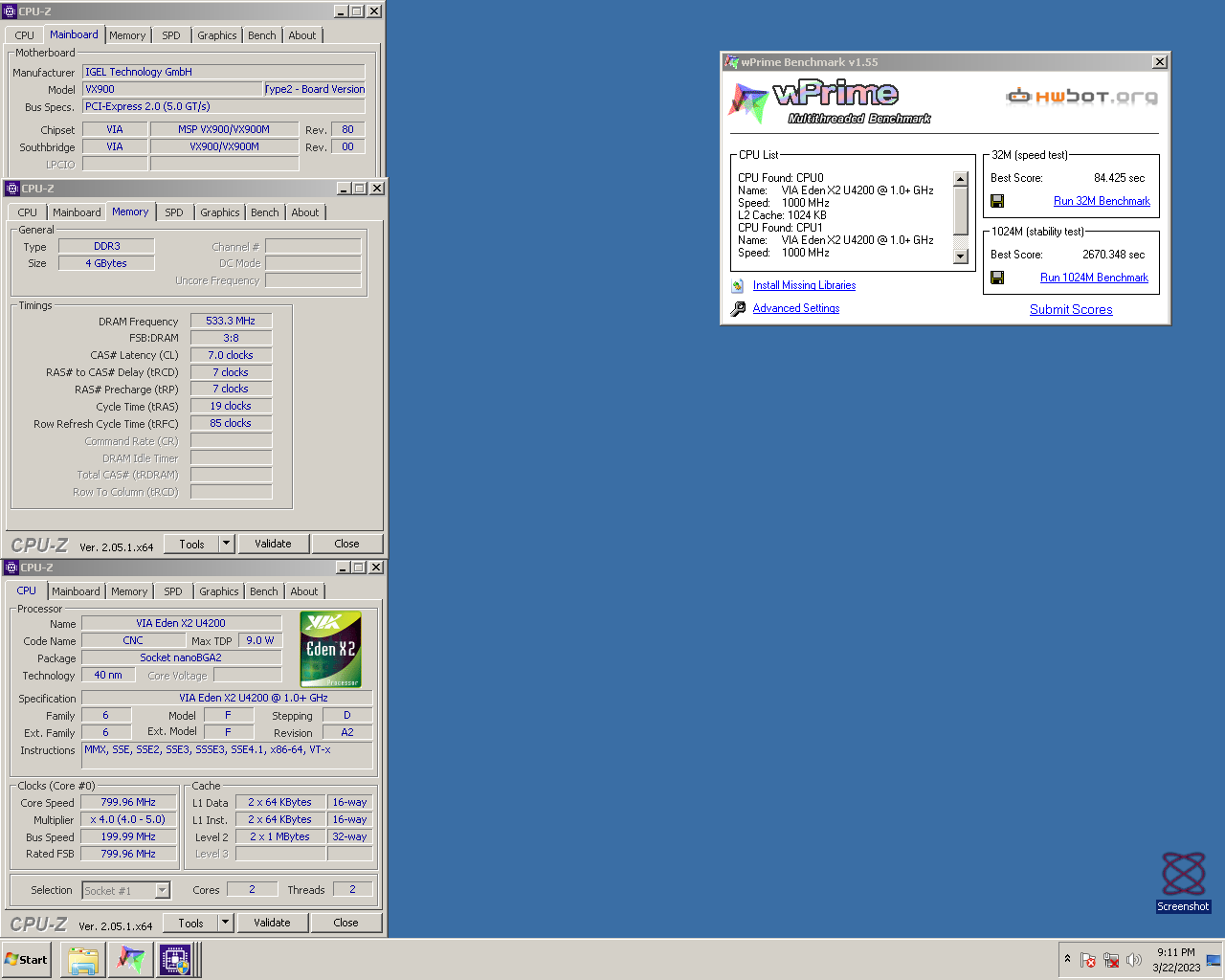Open the CPU-Z taskbar icon
Screen dimensions: 1225x980
click(x=175, y=960)
